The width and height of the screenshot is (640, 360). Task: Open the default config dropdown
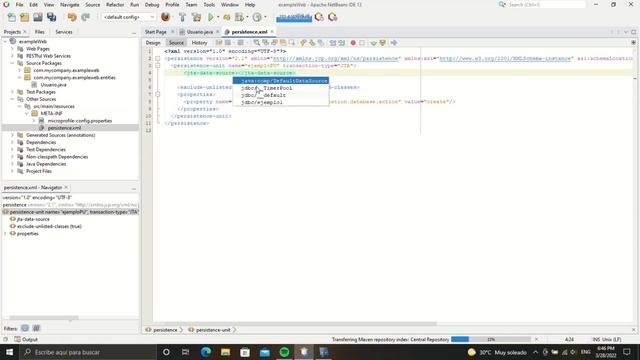(129, 17)
